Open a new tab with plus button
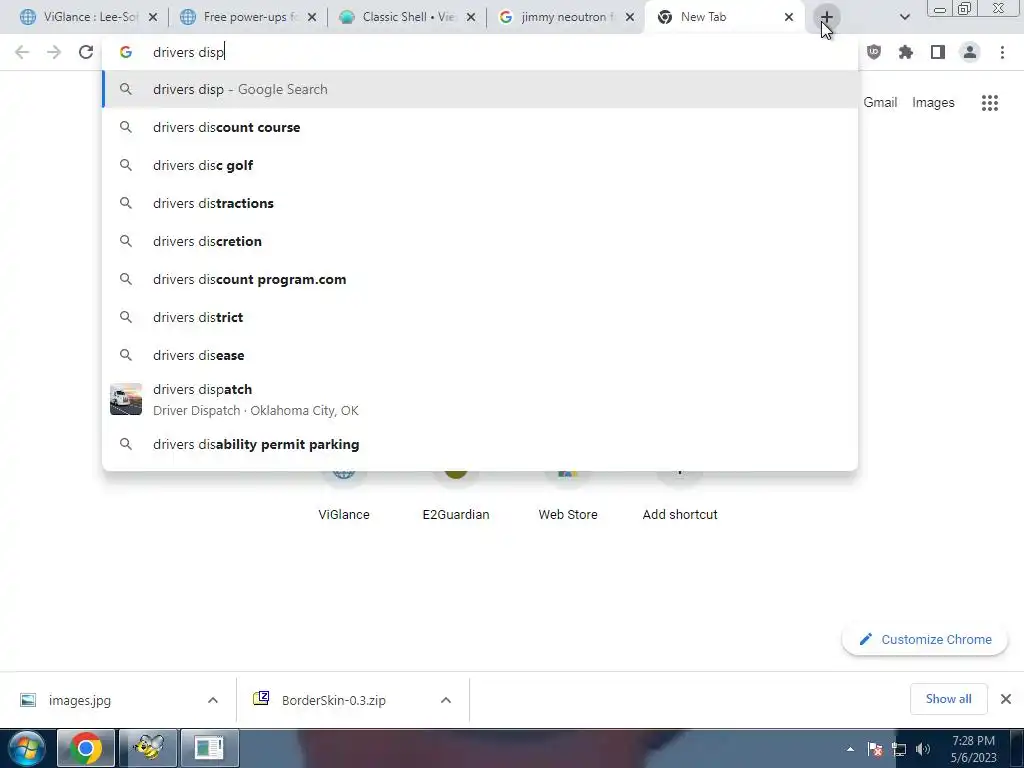The height and width of the screenshot is (768, 1024). 826,17
